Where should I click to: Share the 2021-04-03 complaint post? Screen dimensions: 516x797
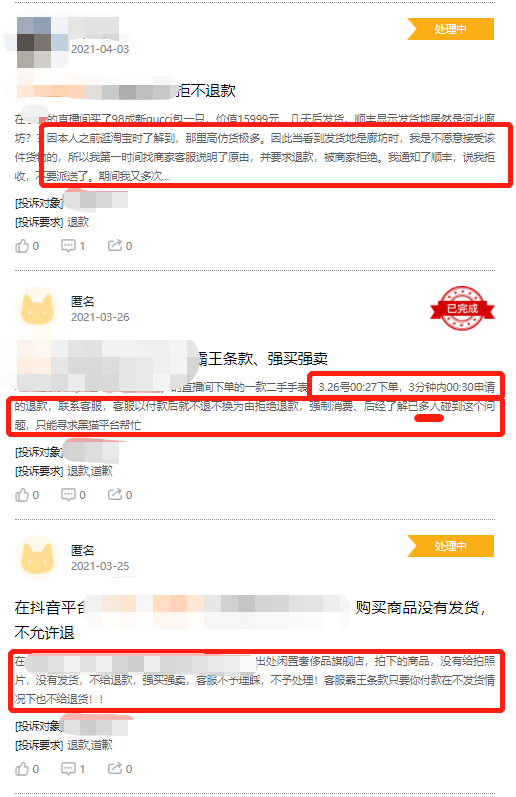120,246
